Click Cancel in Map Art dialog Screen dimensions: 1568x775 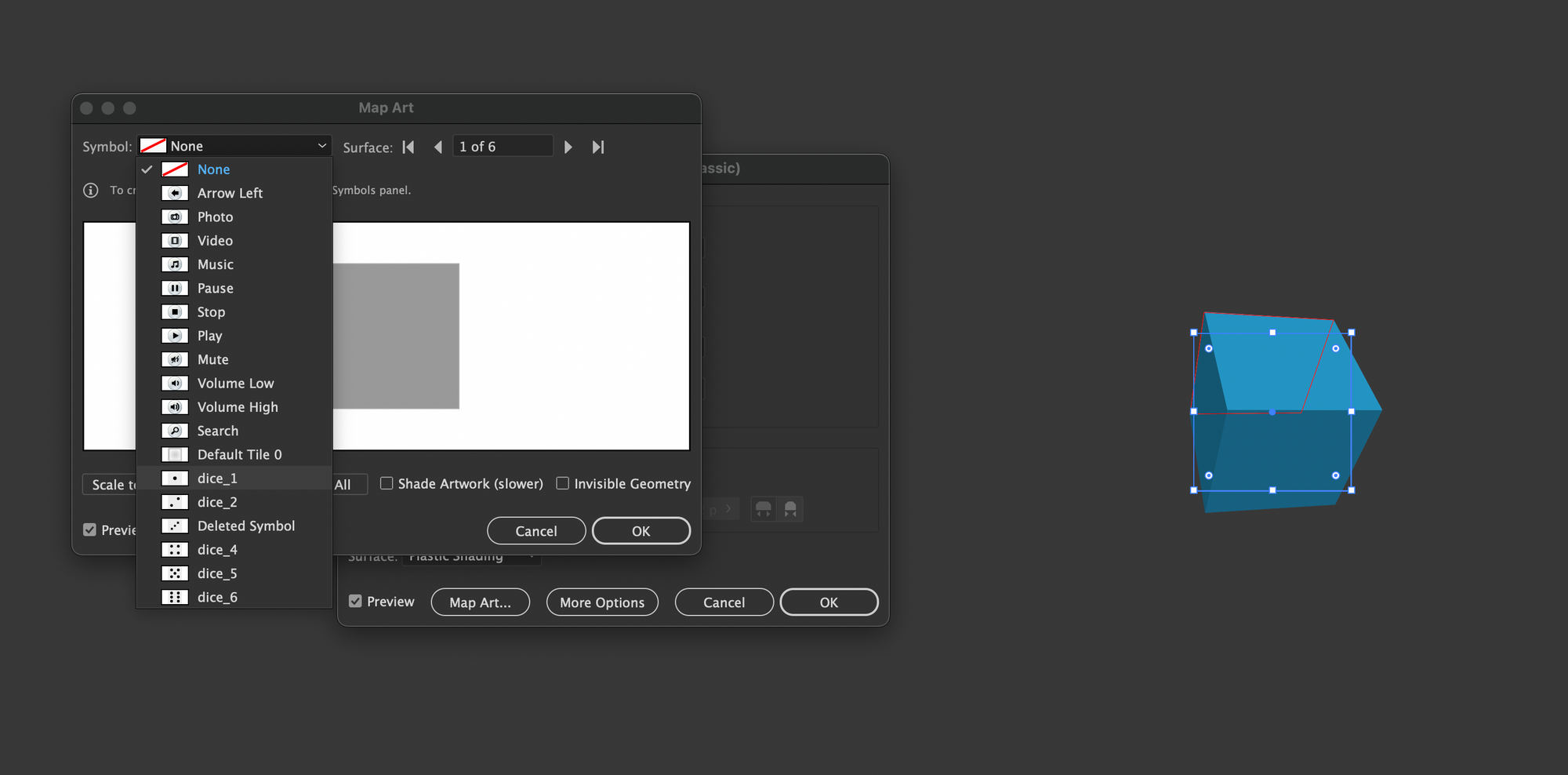(x=536, y=531)
